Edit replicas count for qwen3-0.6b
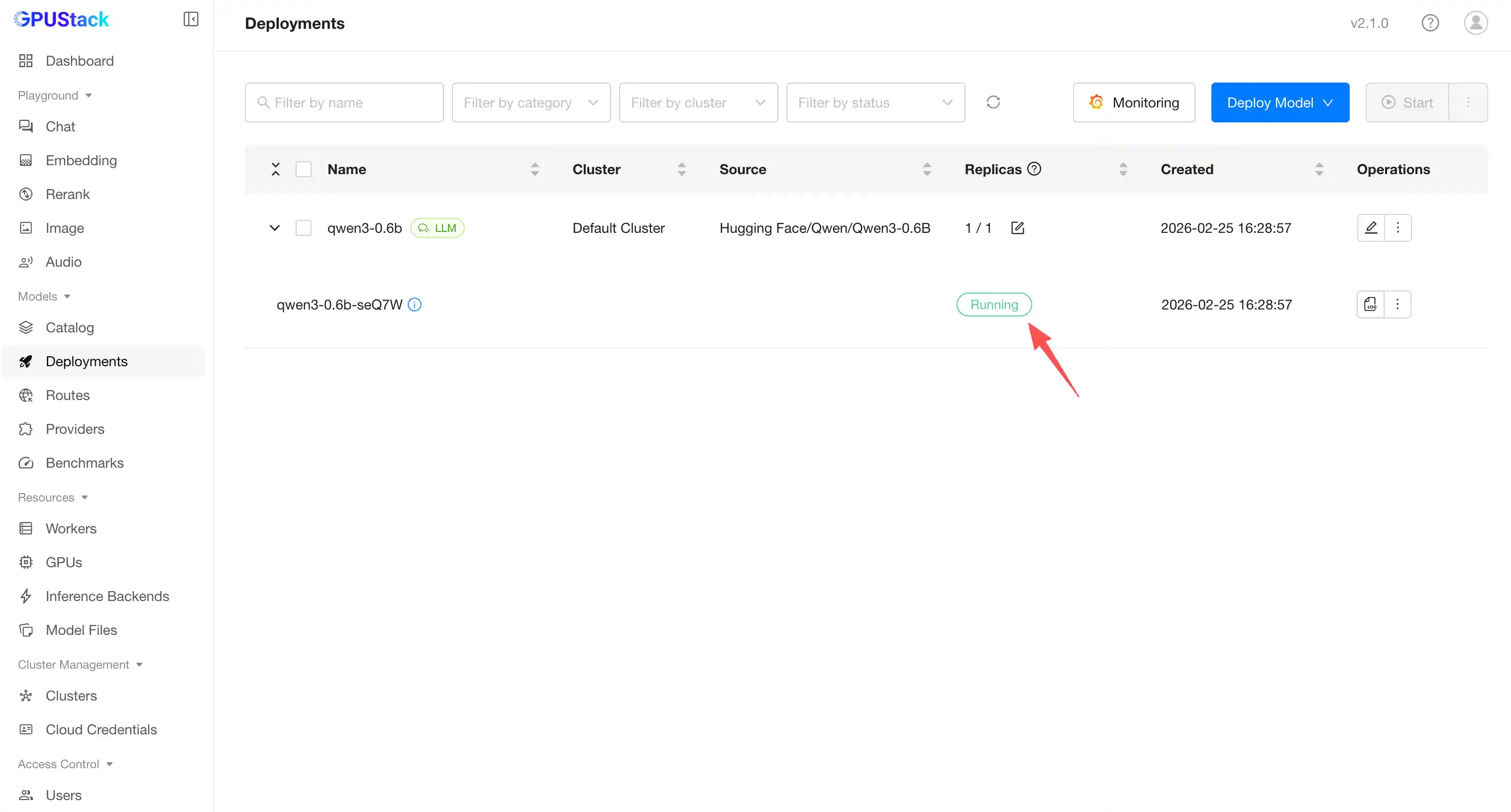This screenshot has width=1511, height=812. point(1018,228)
